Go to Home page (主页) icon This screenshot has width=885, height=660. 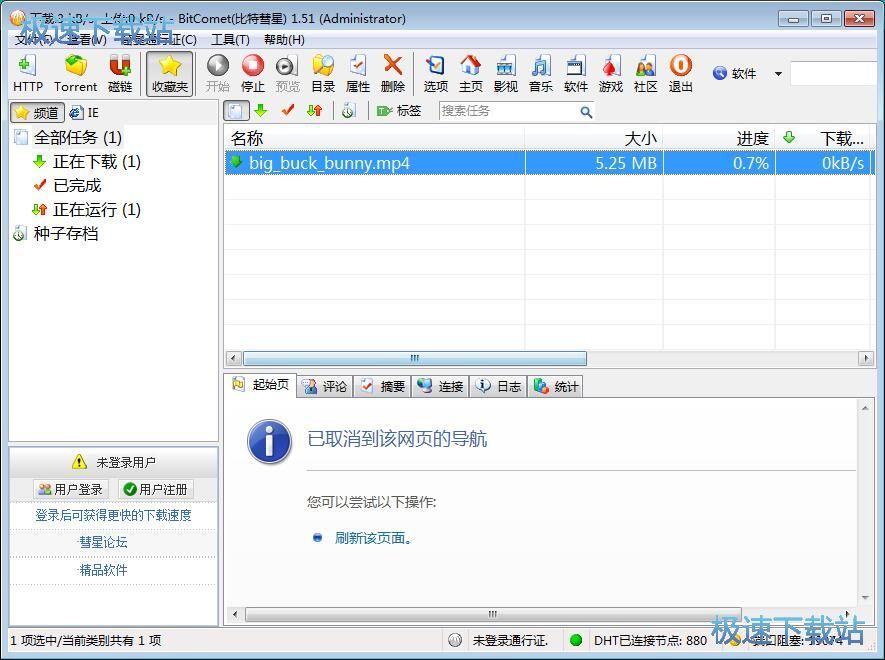pyautogui.click(x=471, y=73)
